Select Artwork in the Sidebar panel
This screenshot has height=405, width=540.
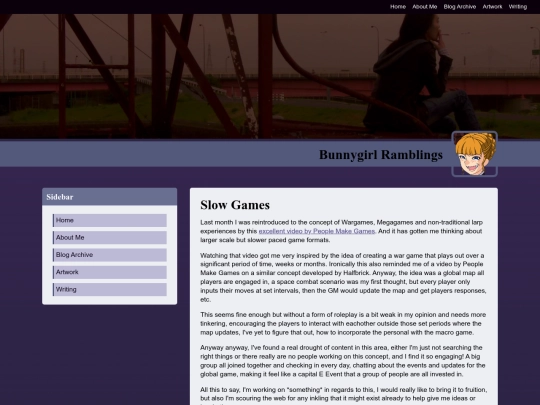tap(110, 272)
